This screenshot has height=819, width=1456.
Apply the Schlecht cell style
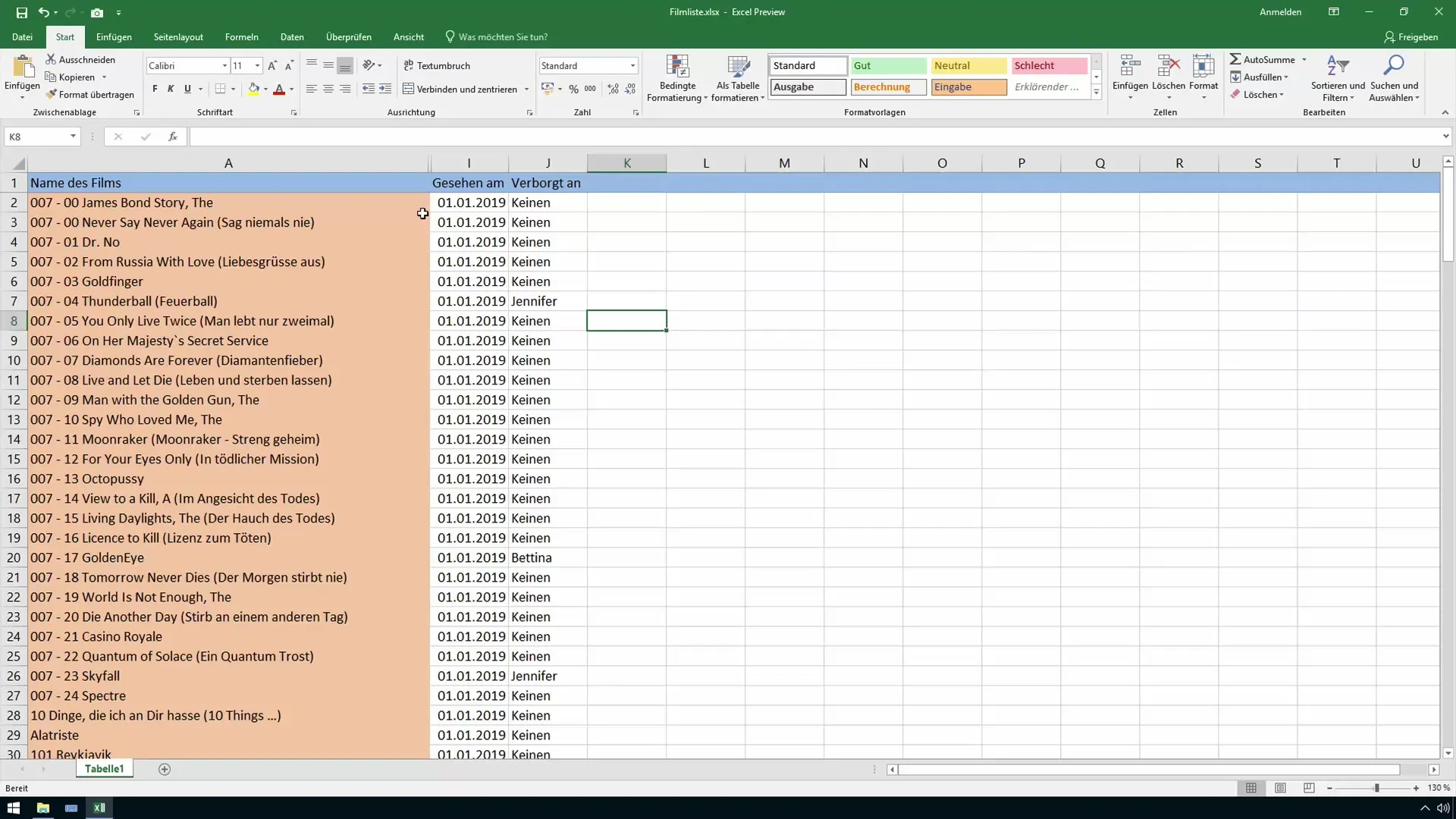(1050, 66)
